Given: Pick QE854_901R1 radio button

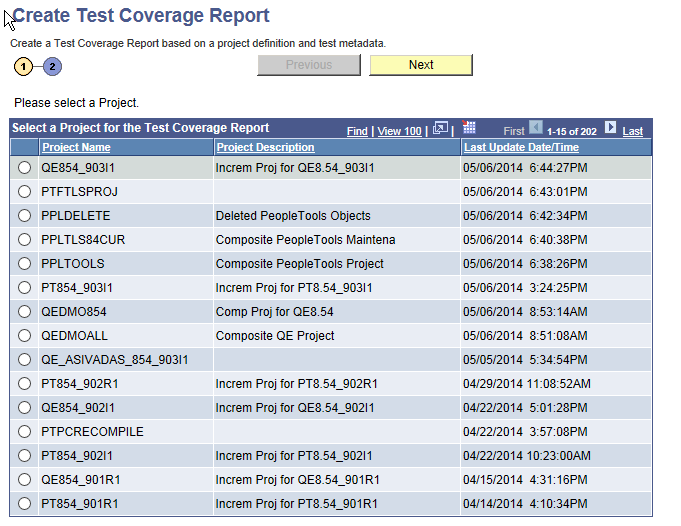Looking at the screenshot, I should [24, 480].
